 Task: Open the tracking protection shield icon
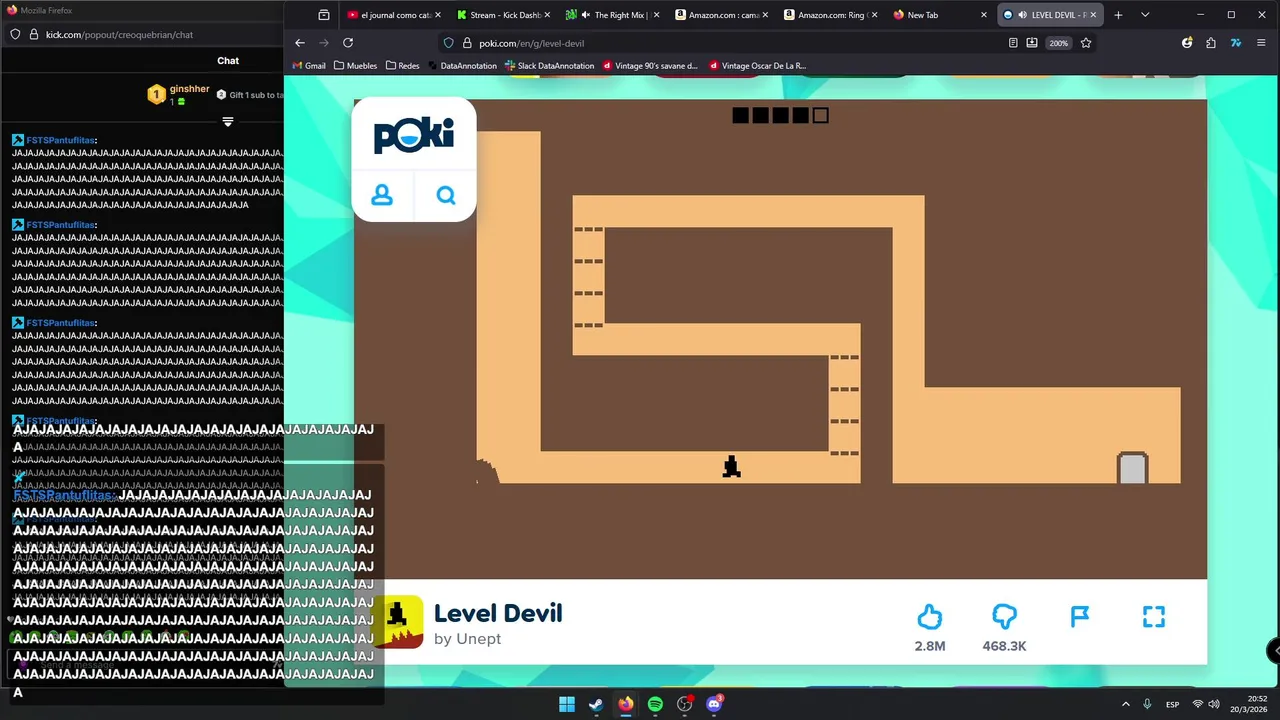pyautogui.click(x=449, y=43)
